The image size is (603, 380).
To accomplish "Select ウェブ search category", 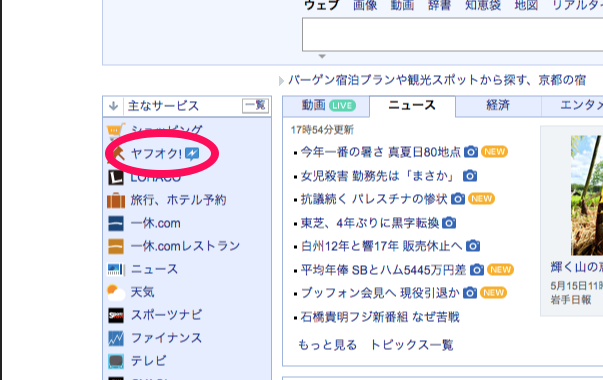I will [x=321, y=5].
